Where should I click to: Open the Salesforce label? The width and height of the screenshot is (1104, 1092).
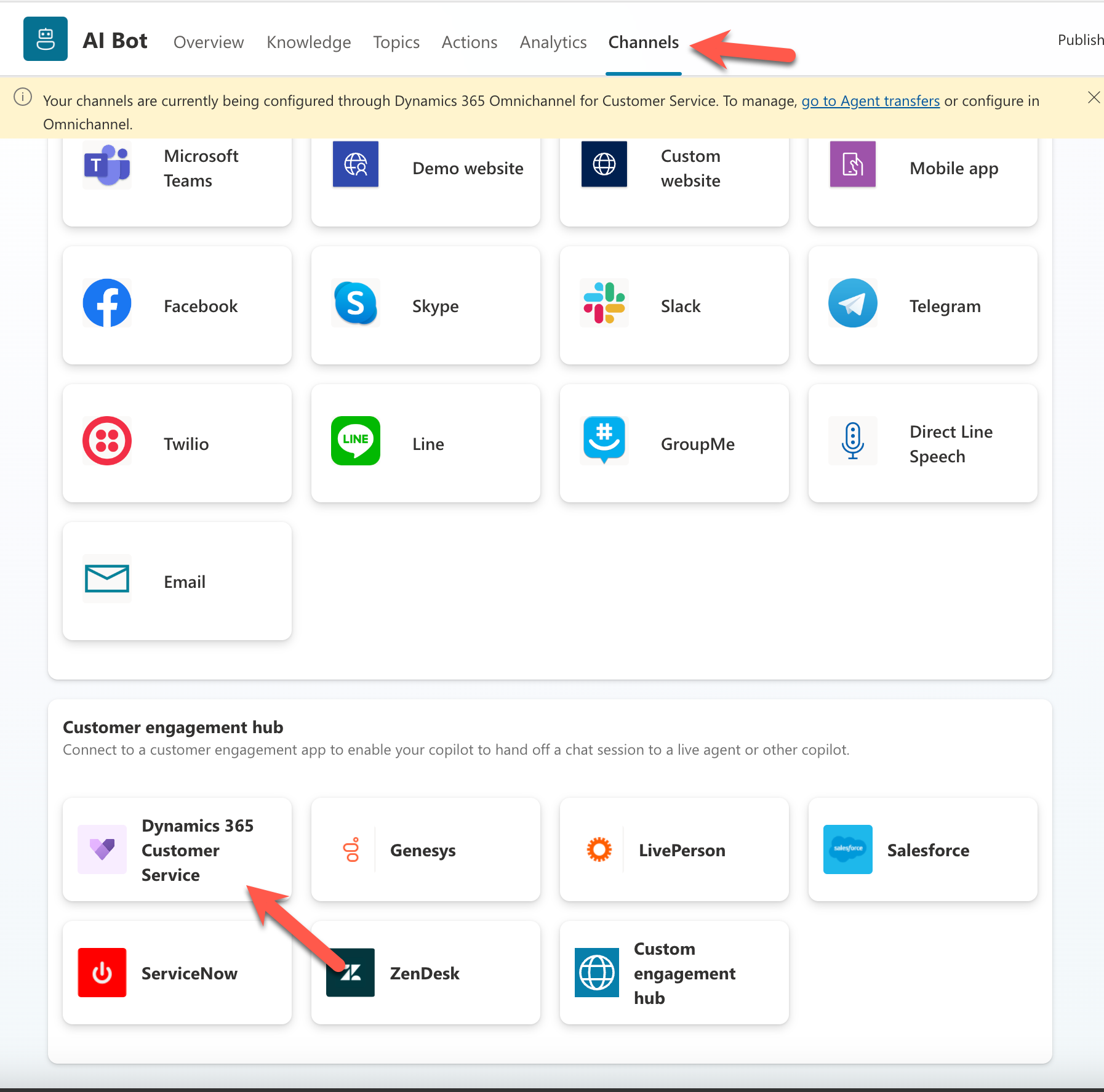(928, 850)
